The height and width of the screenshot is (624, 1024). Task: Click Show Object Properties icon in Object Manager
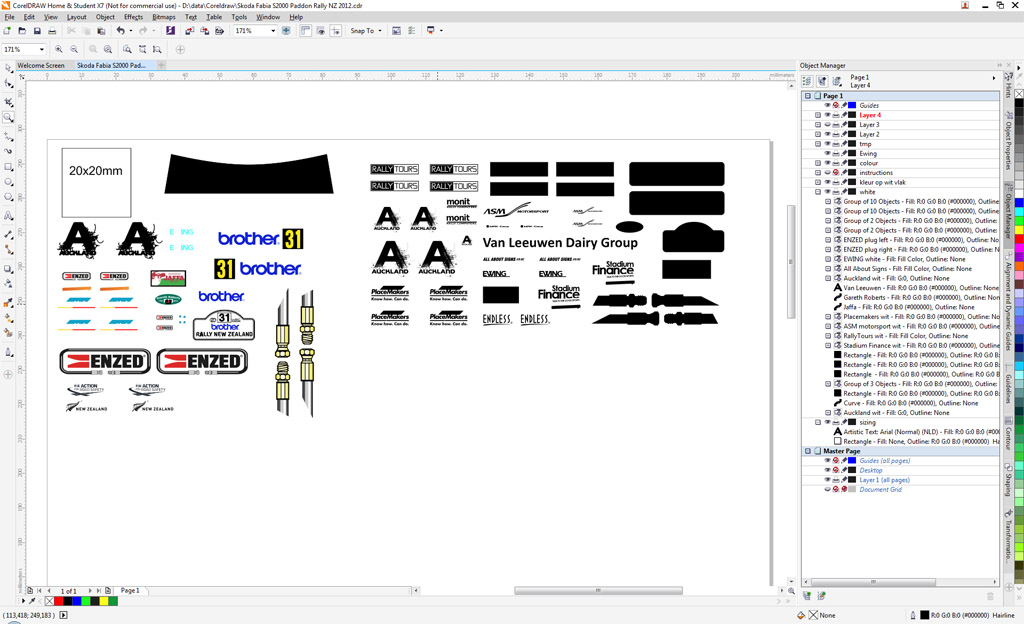[807, 81]
